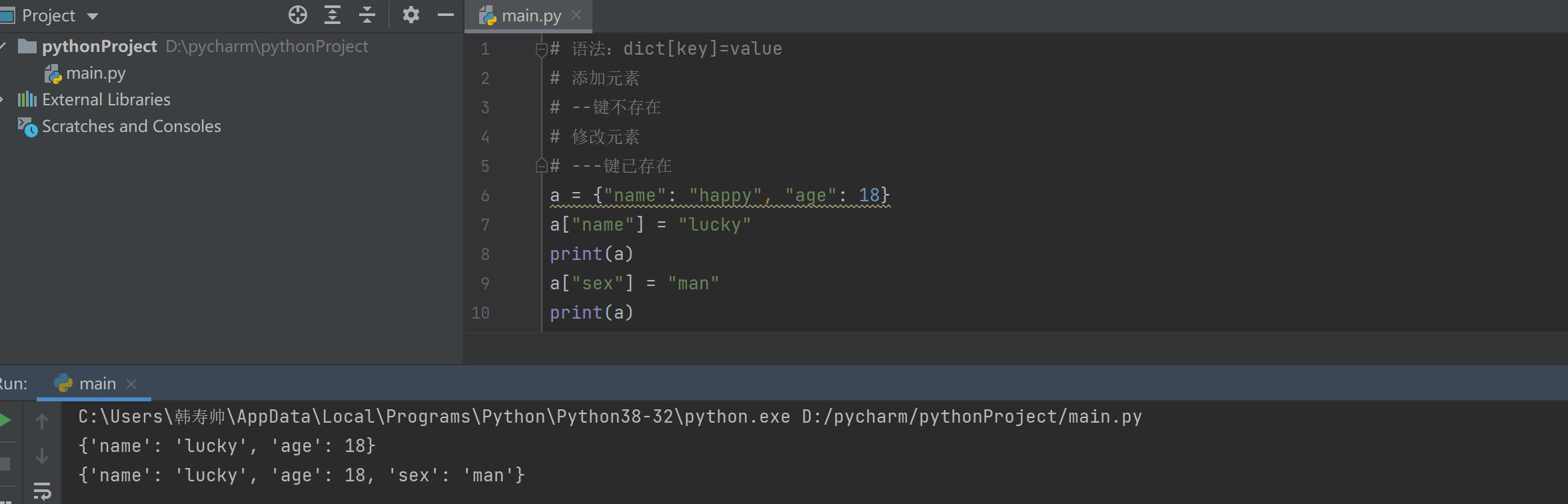Collapse the pythonProject folder tree

(x=3, y=46)
